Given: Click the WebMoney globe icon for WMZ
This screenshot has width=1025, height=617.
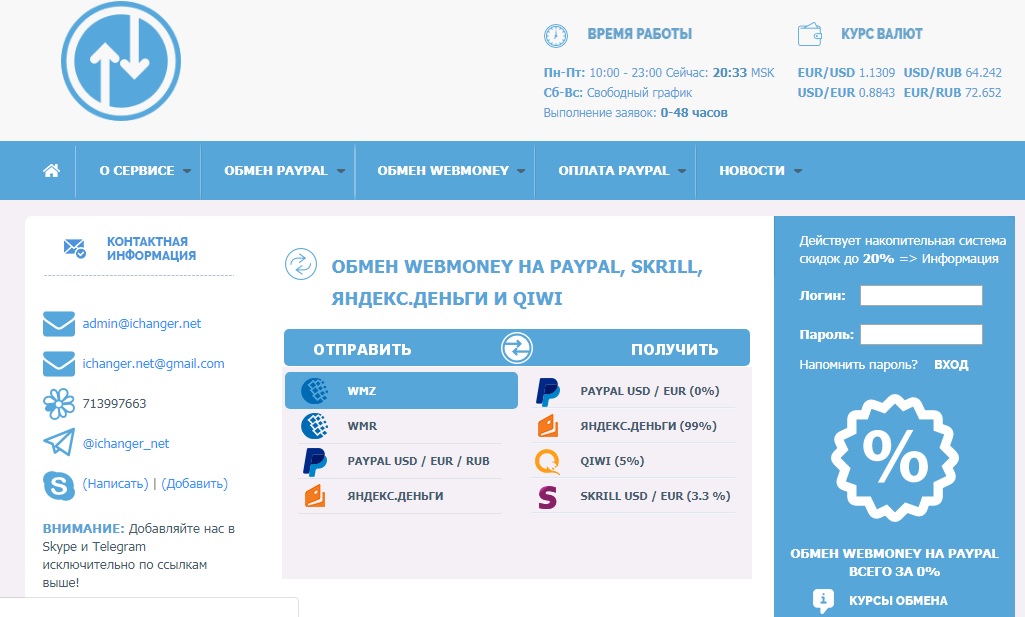Looking at the screenshot, I should tap(314, 391).
